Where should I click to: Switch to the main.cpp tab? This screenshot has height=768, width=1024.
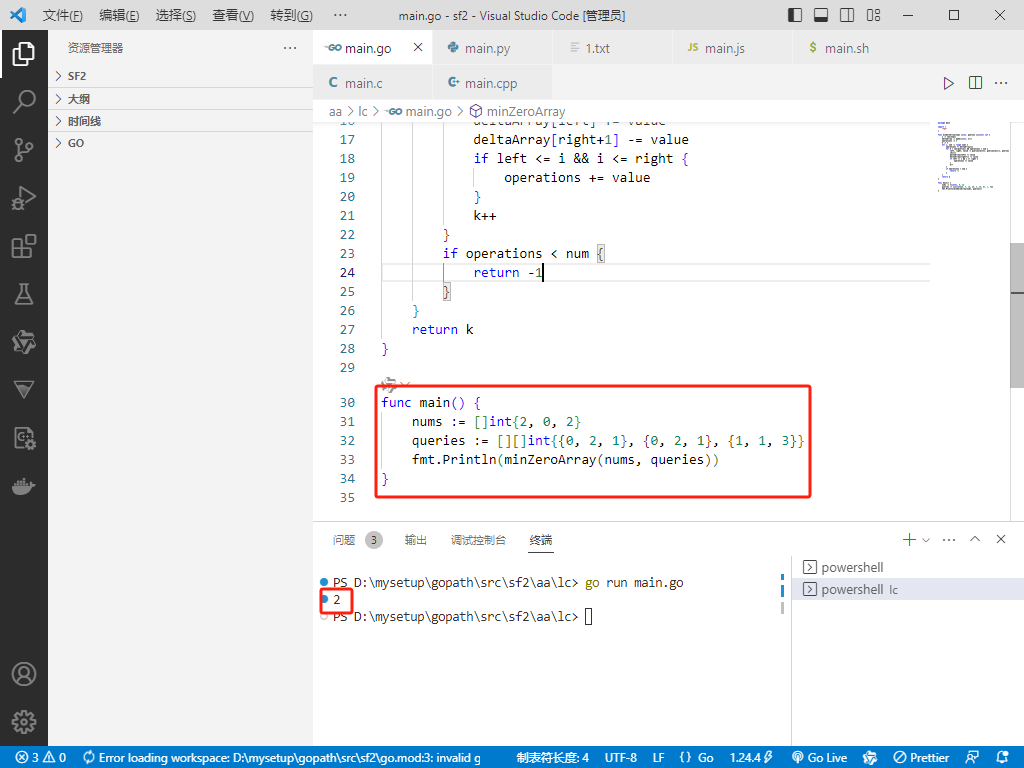tap(492, 83)
